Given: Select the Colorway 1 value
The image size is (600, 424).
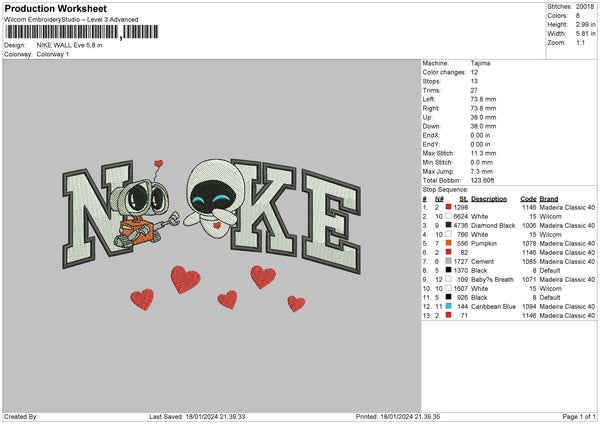Looking at the screenshot, I should [x=53, y=54].
